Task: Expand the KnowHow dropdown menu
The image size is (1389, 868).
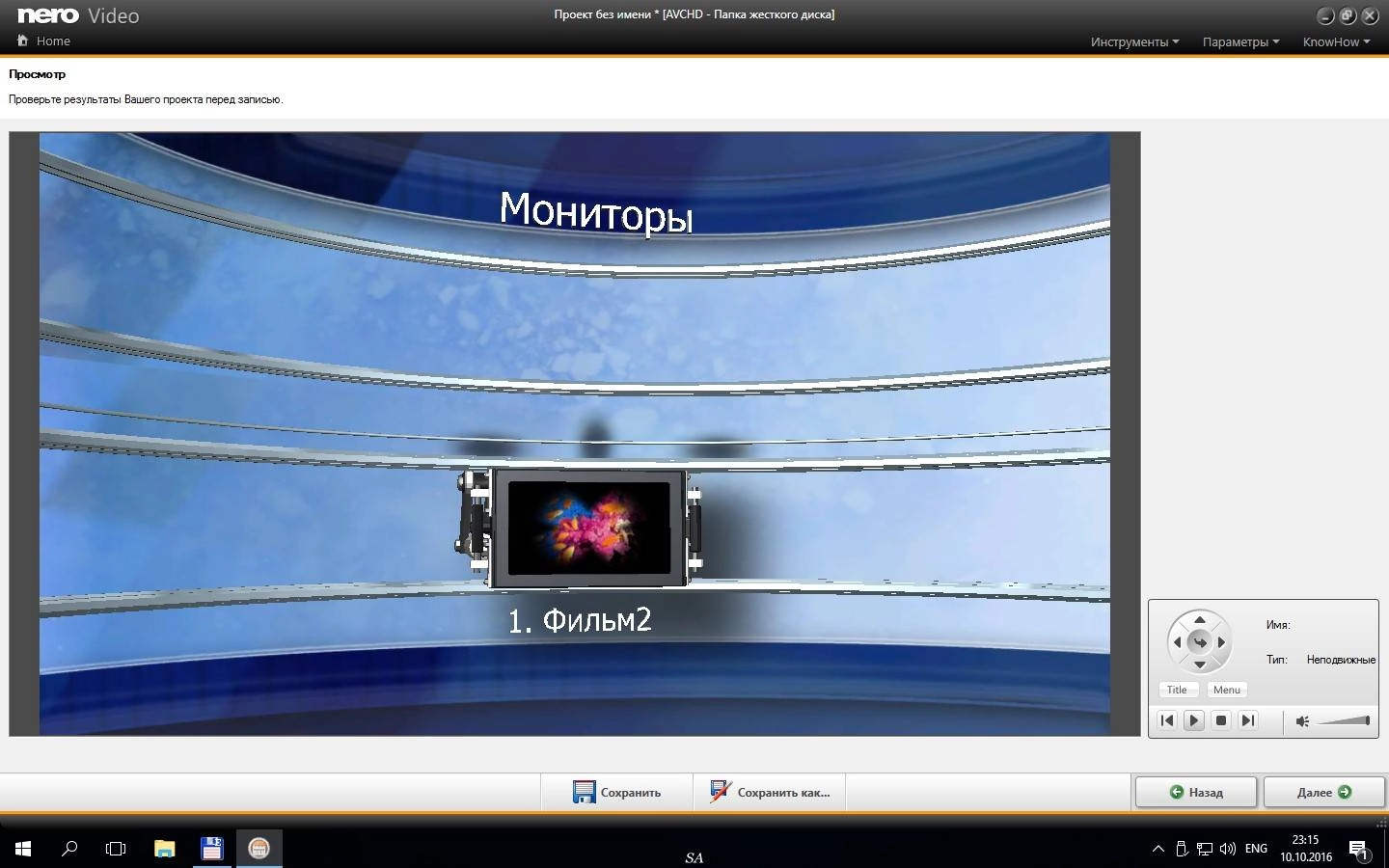Action: pos(1336,42)
